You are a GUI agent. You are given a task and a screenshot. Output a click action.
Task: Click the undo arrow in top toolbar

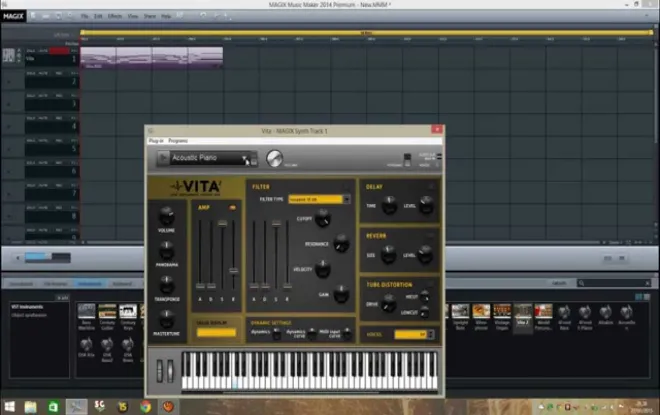(203, 16)
